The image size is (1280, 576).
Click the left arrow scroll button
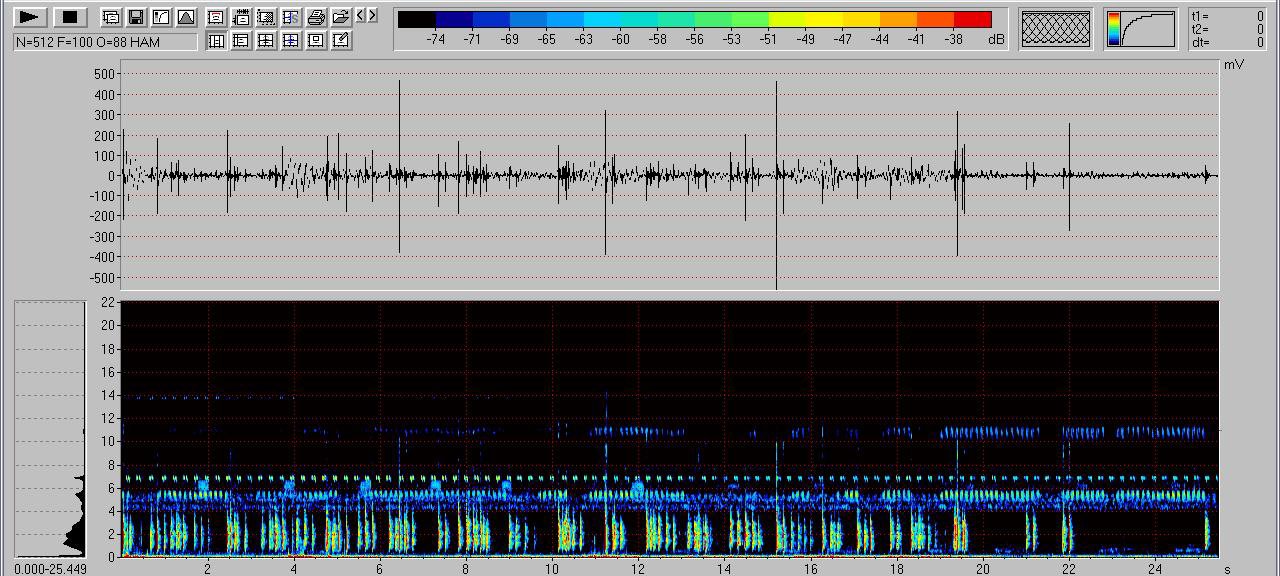361,16
